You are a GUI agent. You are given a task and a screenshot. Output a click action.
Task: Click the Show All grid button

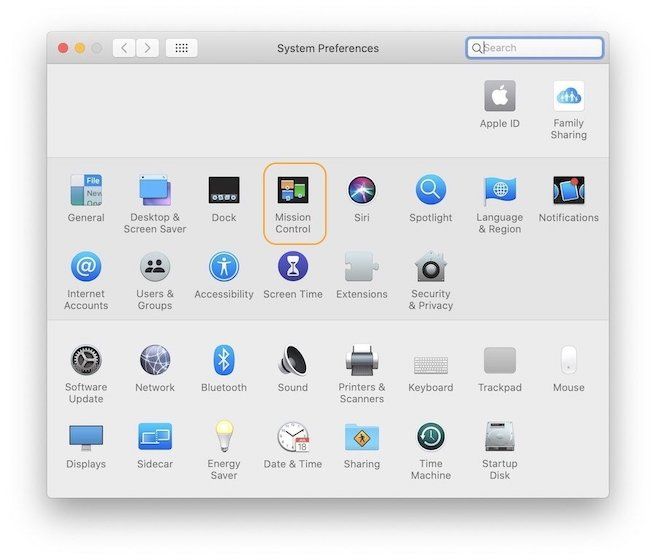click(x=182, y=48)
